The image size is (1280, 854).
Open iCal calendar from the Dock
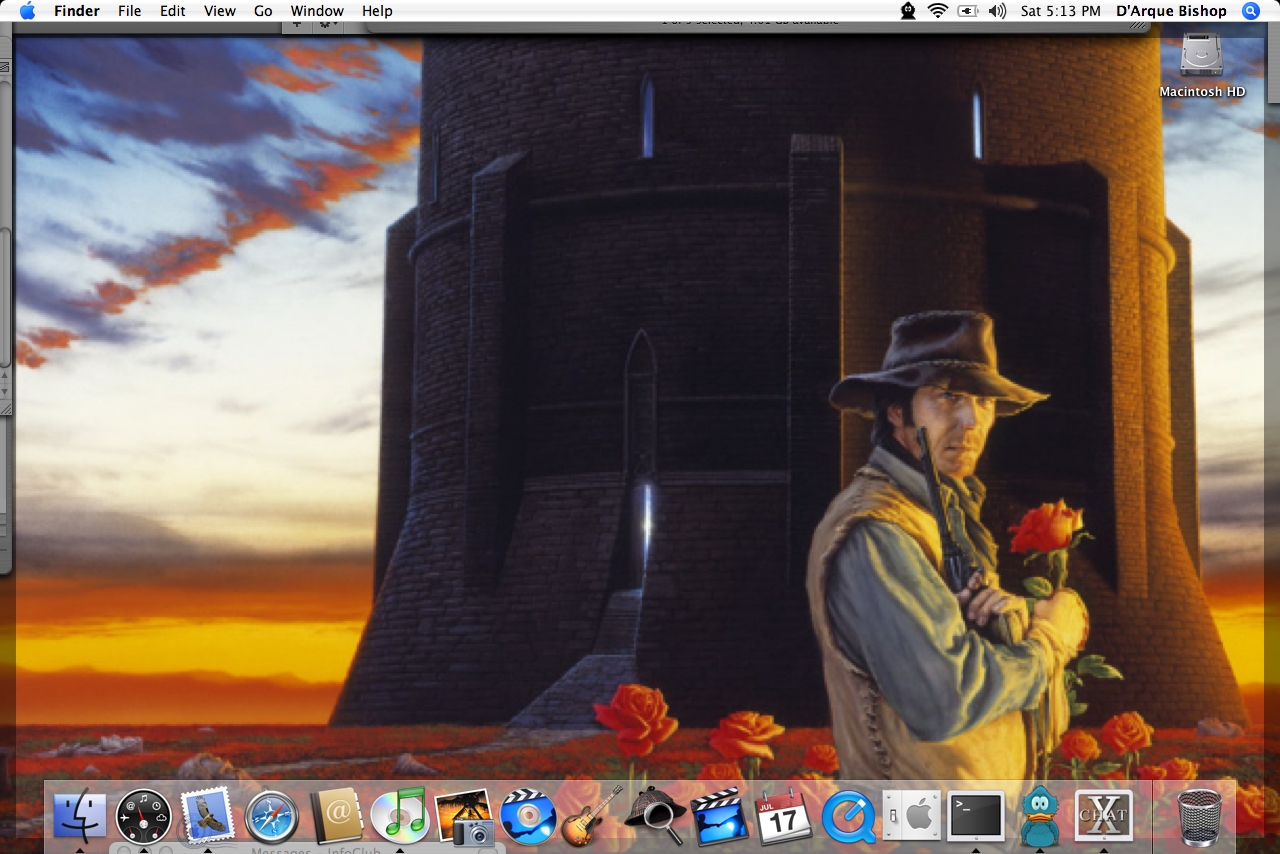pyautogui.click(x=784, y=817)
